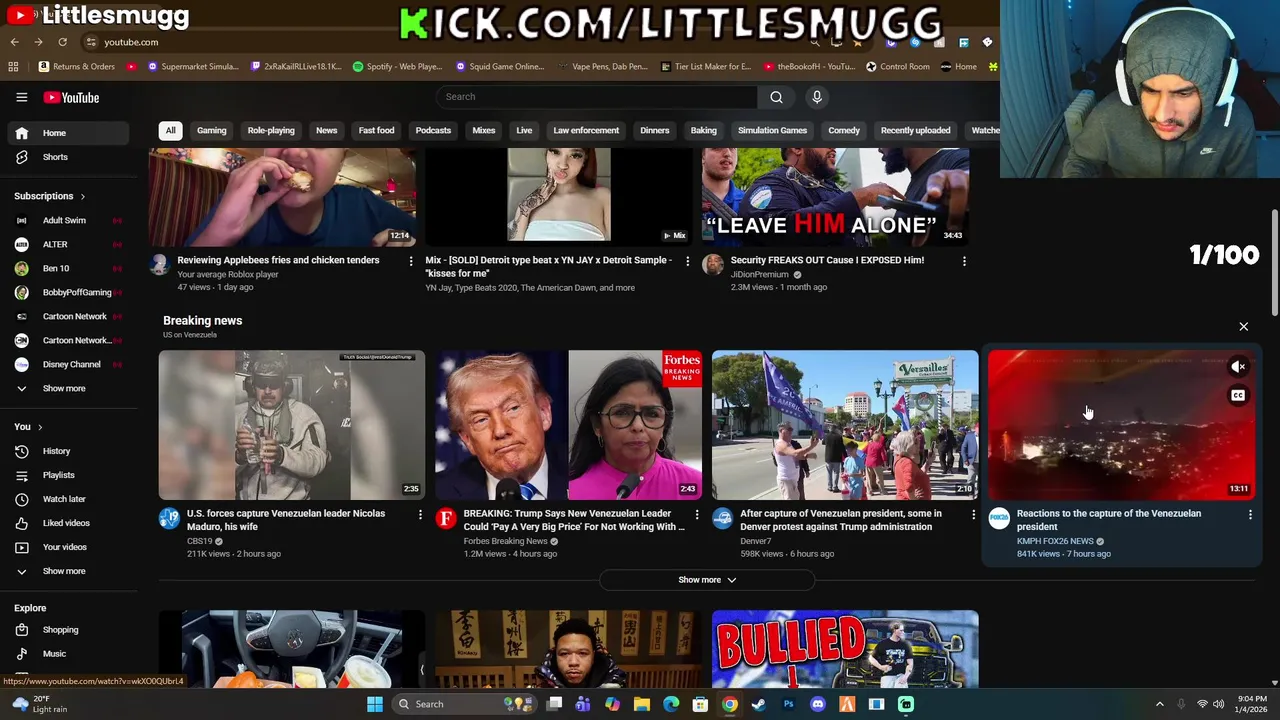Open Watch later in sidebar
This screenshot has width=1280, height=720.
(x=68, y=499)
